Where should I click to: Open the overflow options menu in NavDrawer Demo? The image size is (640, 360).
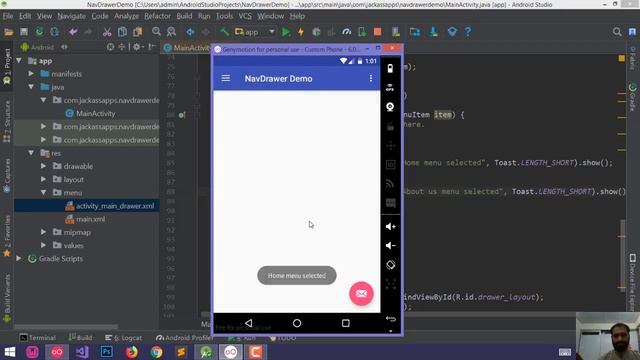click(371, 78)
